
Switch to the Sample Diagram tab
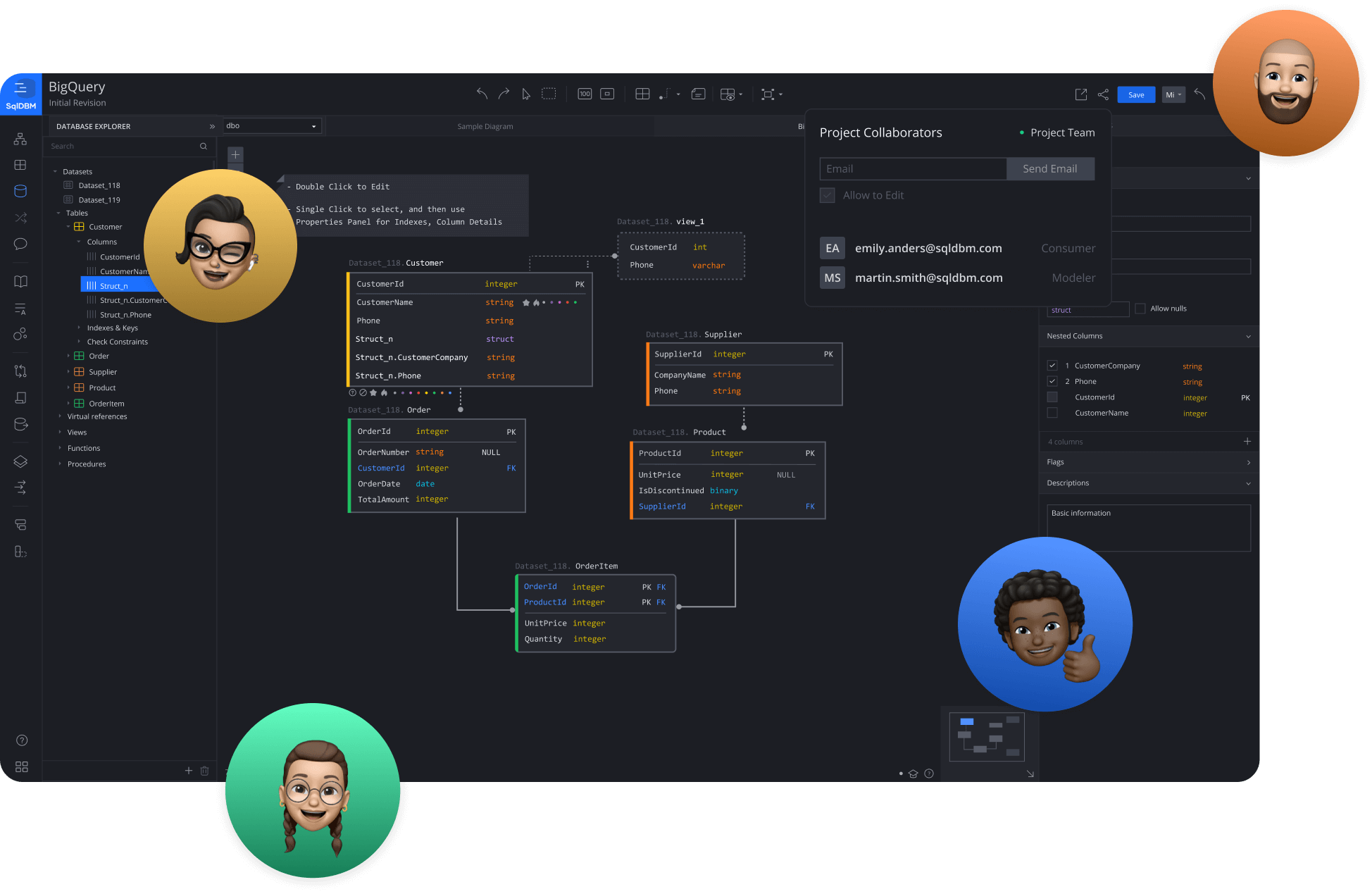point(485,127)
